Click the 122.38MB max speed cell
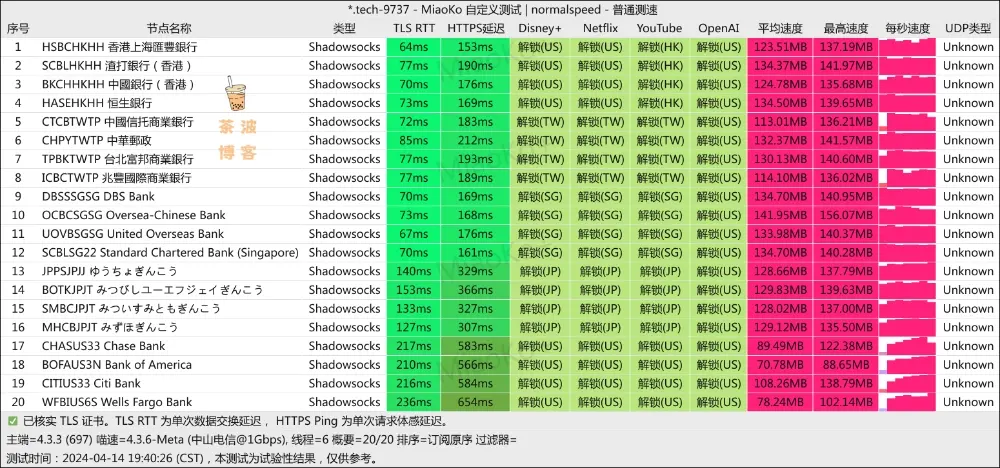The height and width of the screenshot is (468, 1000). [846, 346]
